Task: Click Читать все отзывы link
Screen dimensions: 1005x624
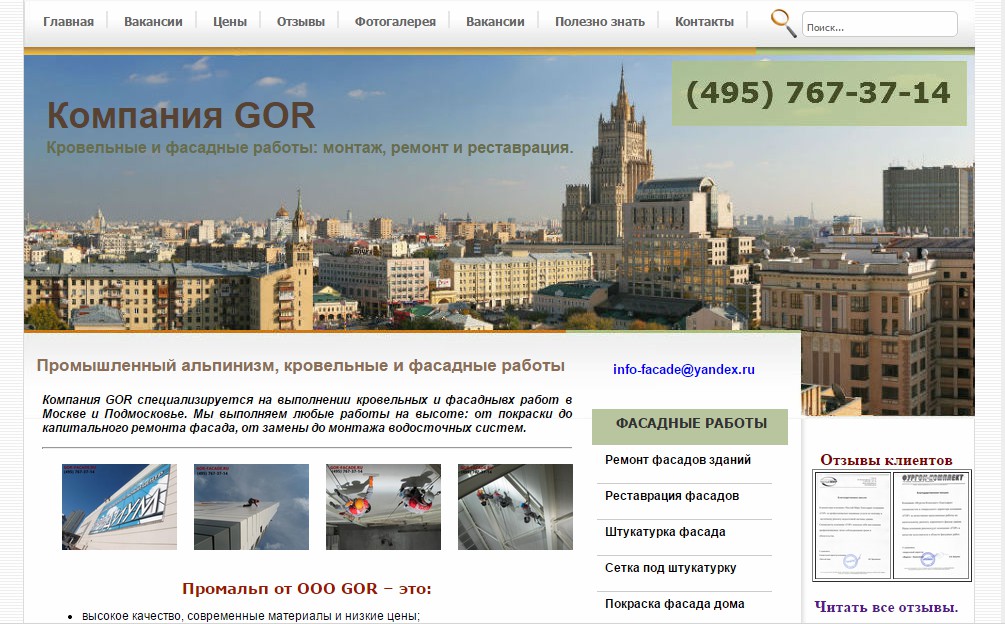Action: tap(886, 607)
